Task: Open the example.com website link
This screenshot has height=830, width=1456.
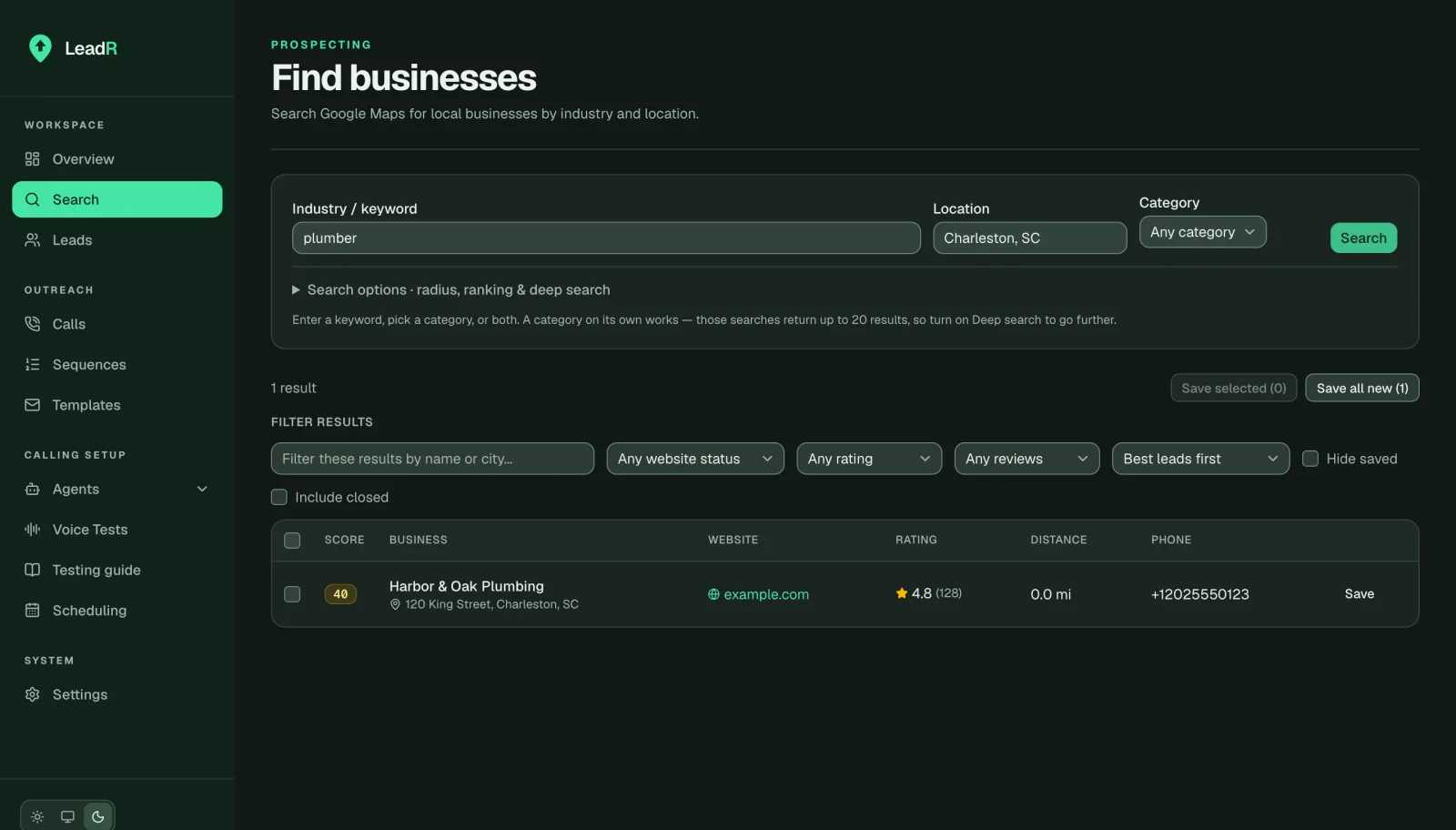Action: [766, 594]
